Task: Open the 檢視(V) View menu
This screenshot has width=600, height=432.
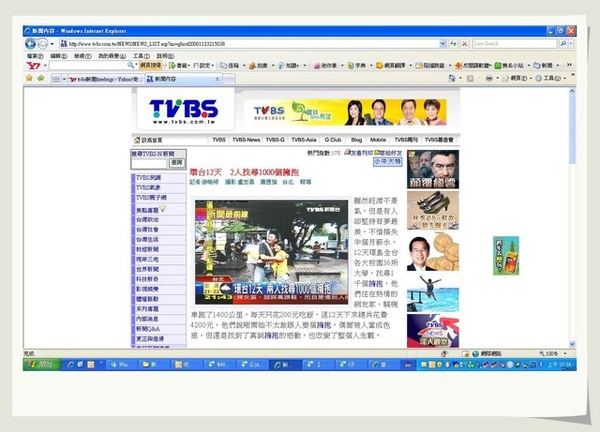Action: tap(83, 56)
